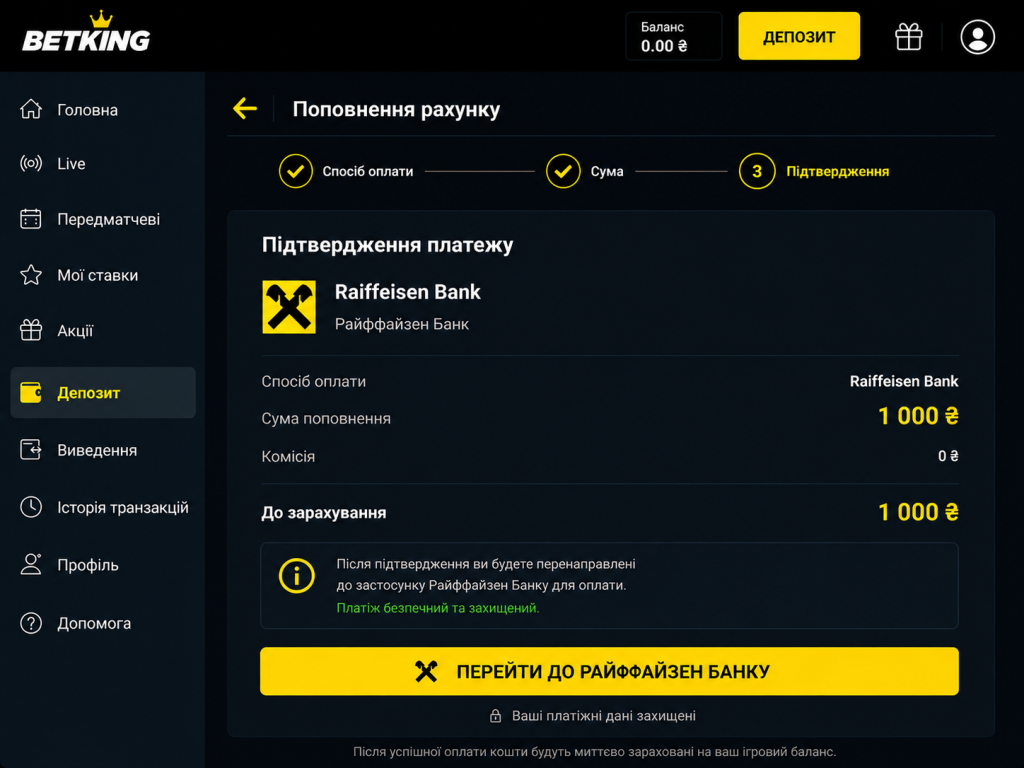Click the Комісія label
This screenshot has width=1024, height=768.
click(x=288, y=456)
